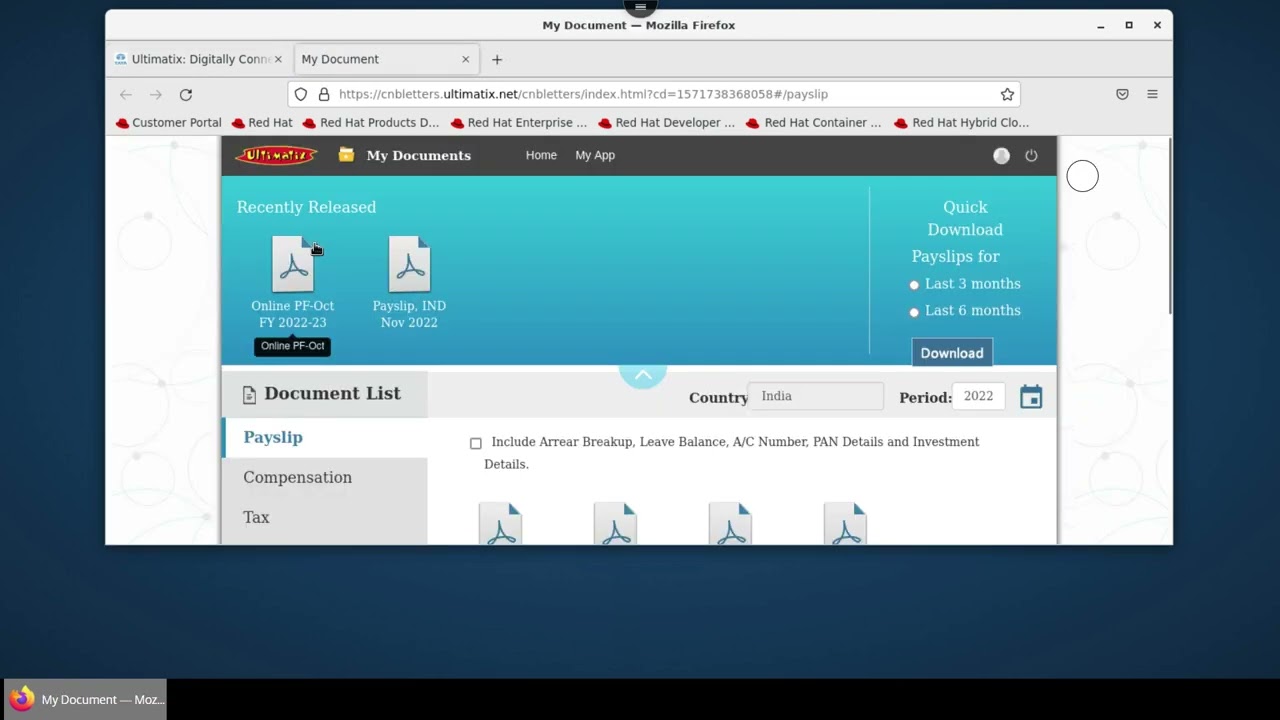Close the Ultimatix: Digitally Connected tab
The width and height of the screenshot is (1280, 720).
[278, 59]
